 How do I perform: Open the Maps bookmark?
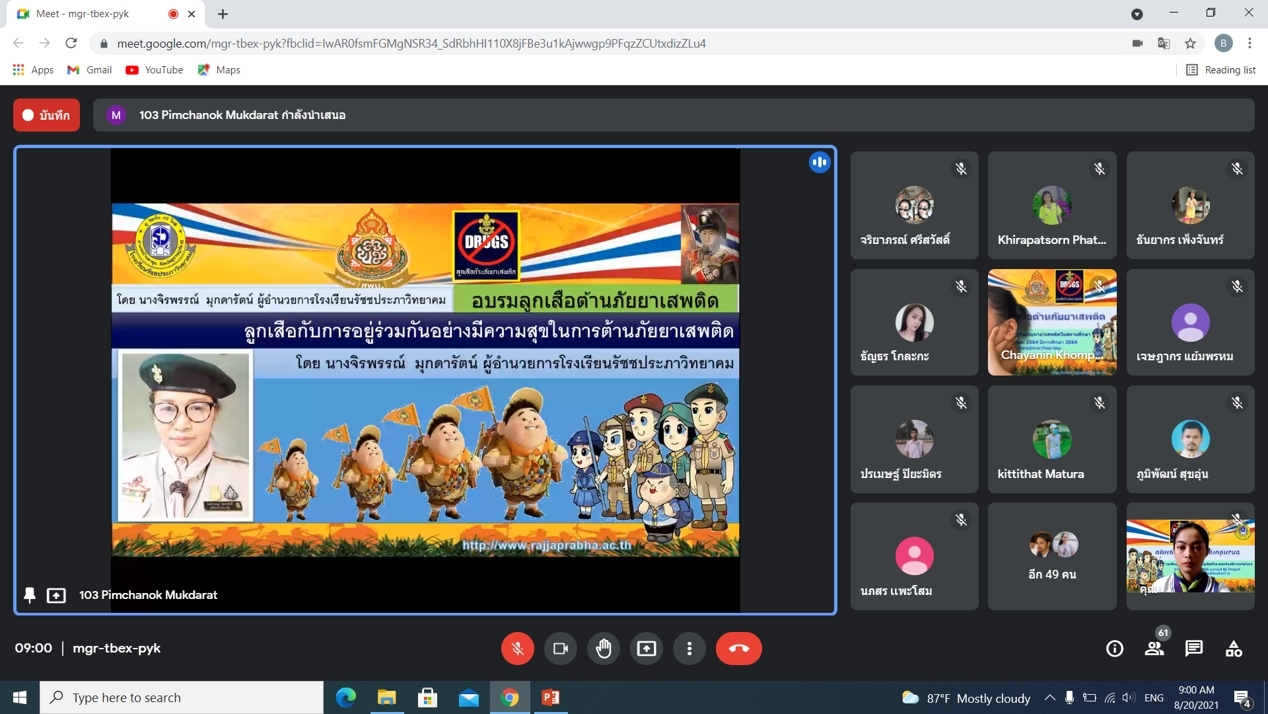(x=219, y=70)
